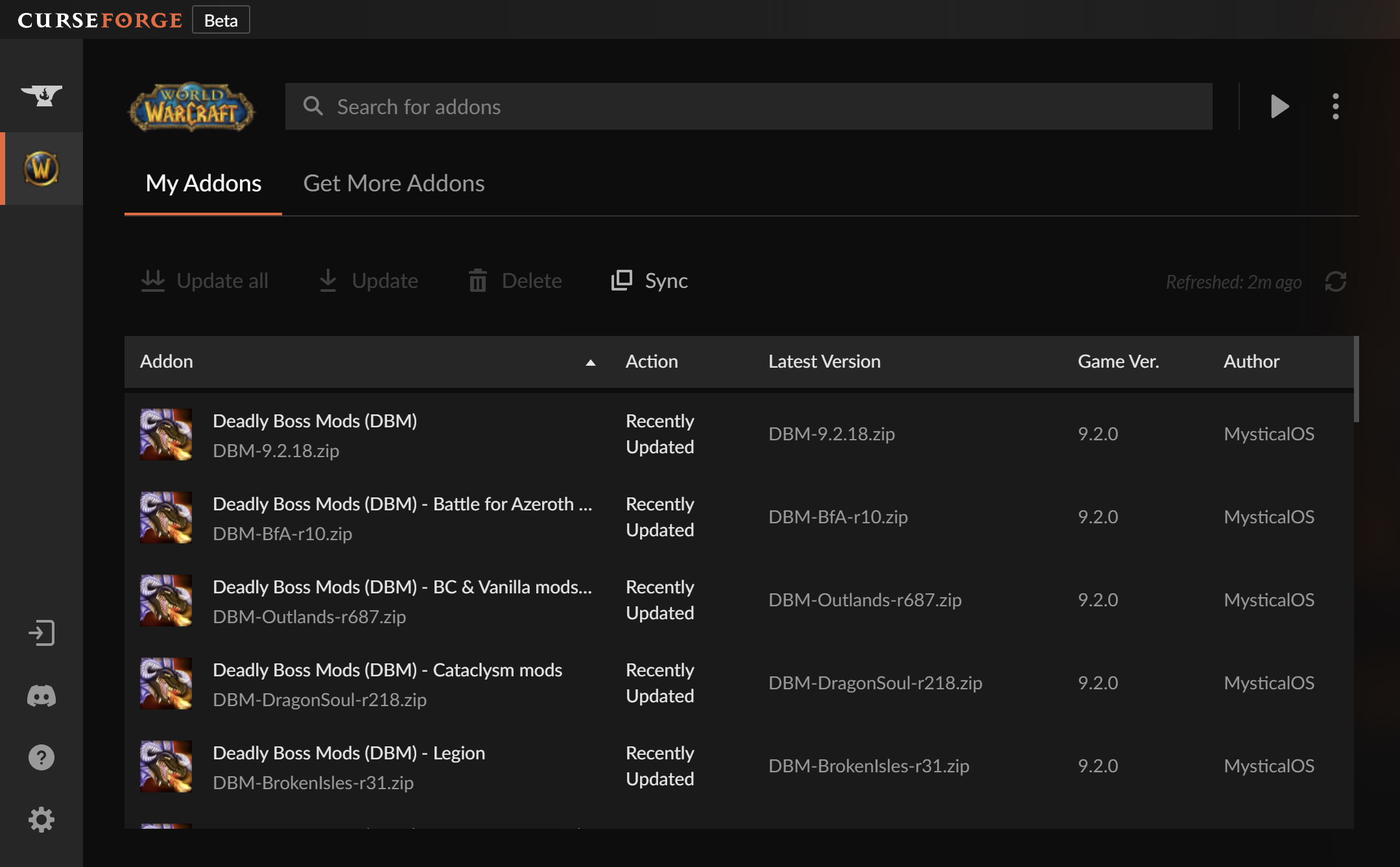Click DBM BC & Vanilla addon thumbnail
This screenshot has width=1400, height=867.
point(166,600)
